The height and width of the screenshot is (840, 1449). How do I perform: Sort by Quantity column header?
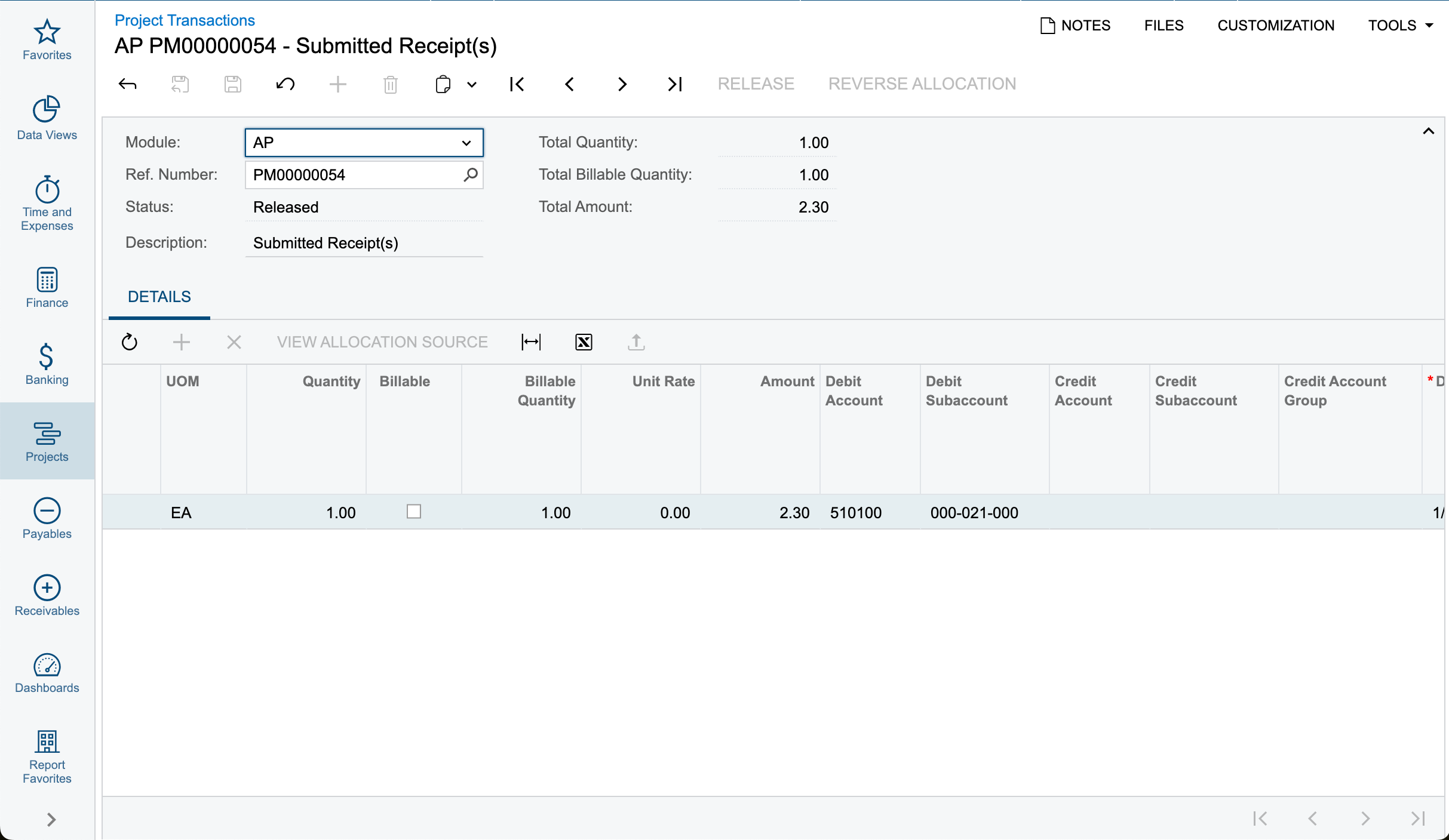coord(306,429)
